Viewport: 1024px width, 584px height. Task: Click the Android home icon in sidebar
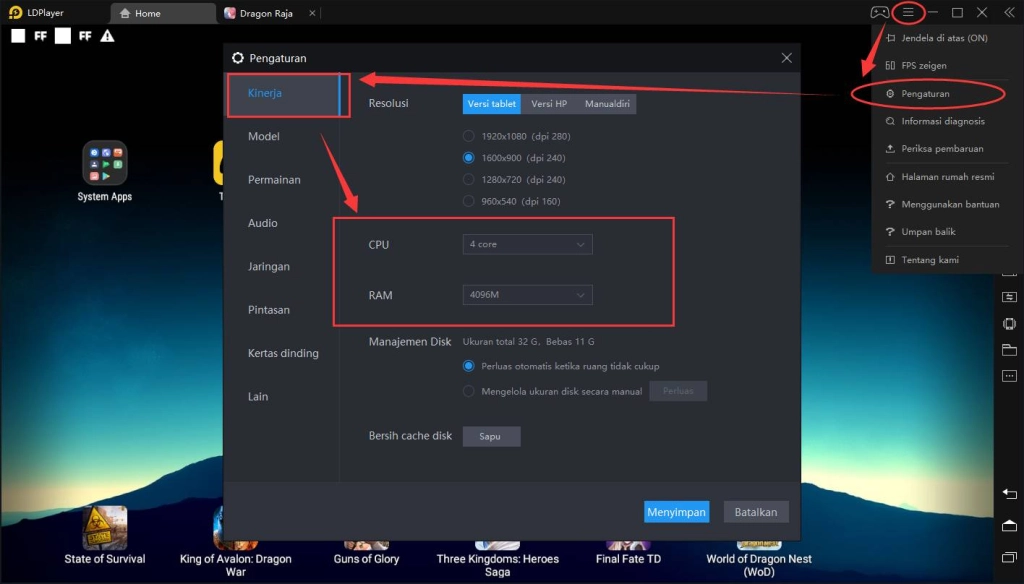[x=1009, y=526]
